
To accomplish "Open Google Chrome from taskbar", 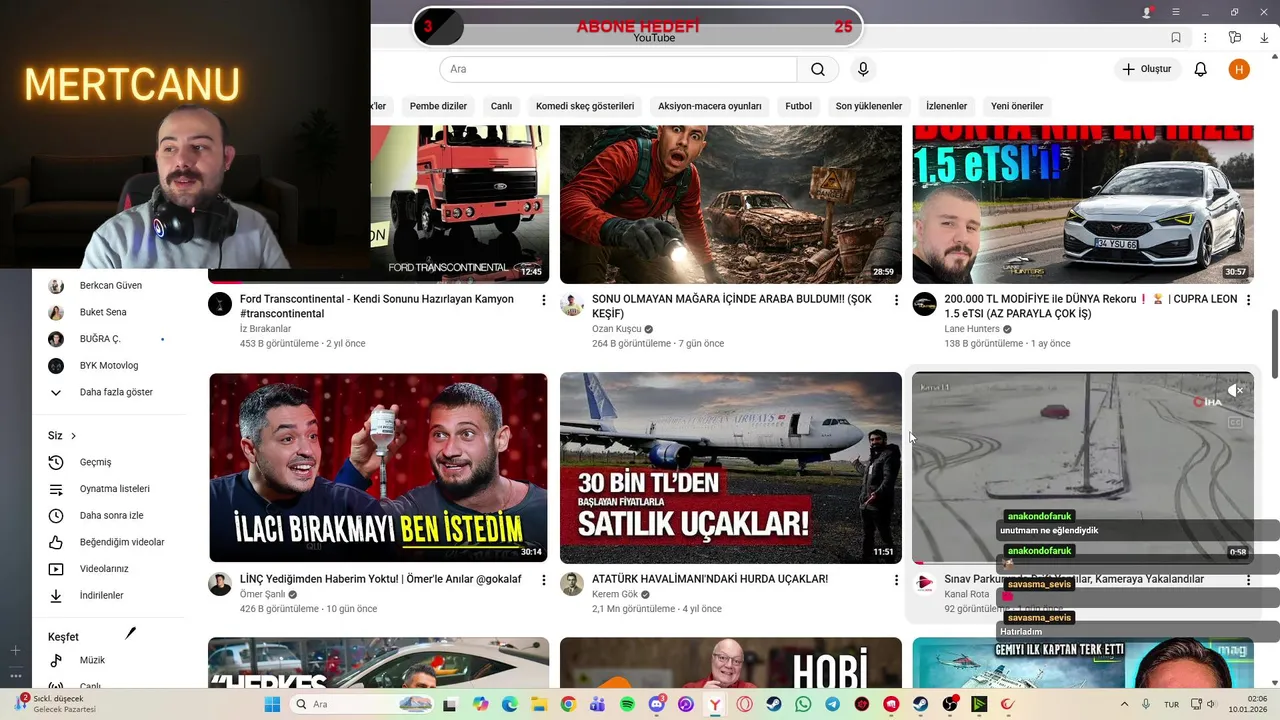I will click(x=568, y=704).
